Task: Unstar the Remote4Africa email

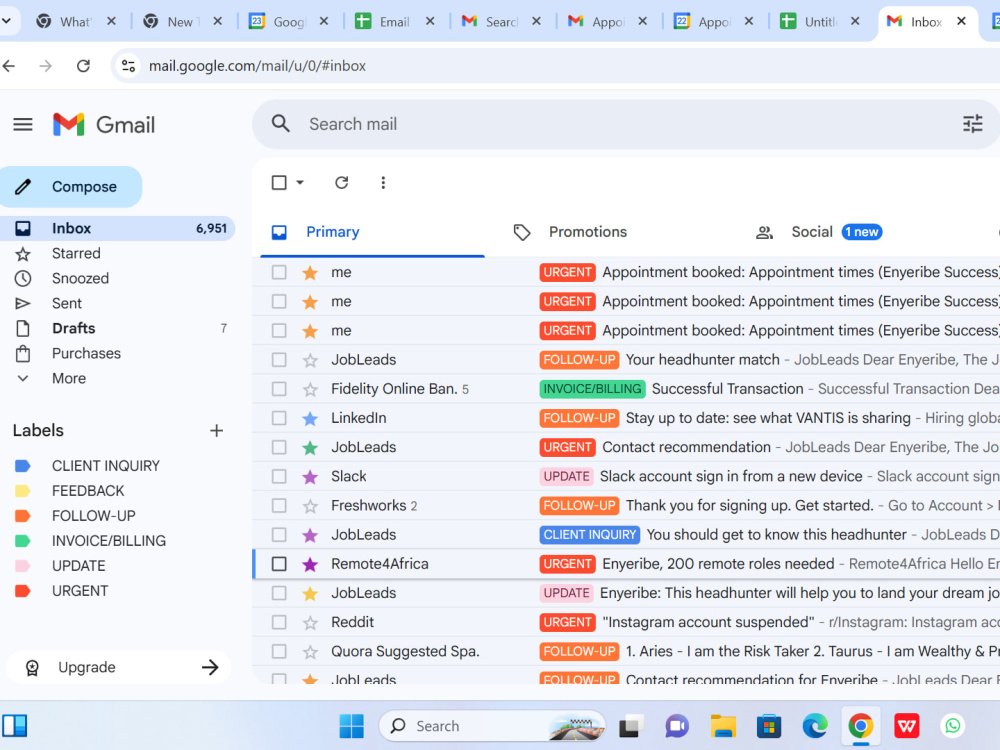Action: pyautogui.click(x=310, y=564)
